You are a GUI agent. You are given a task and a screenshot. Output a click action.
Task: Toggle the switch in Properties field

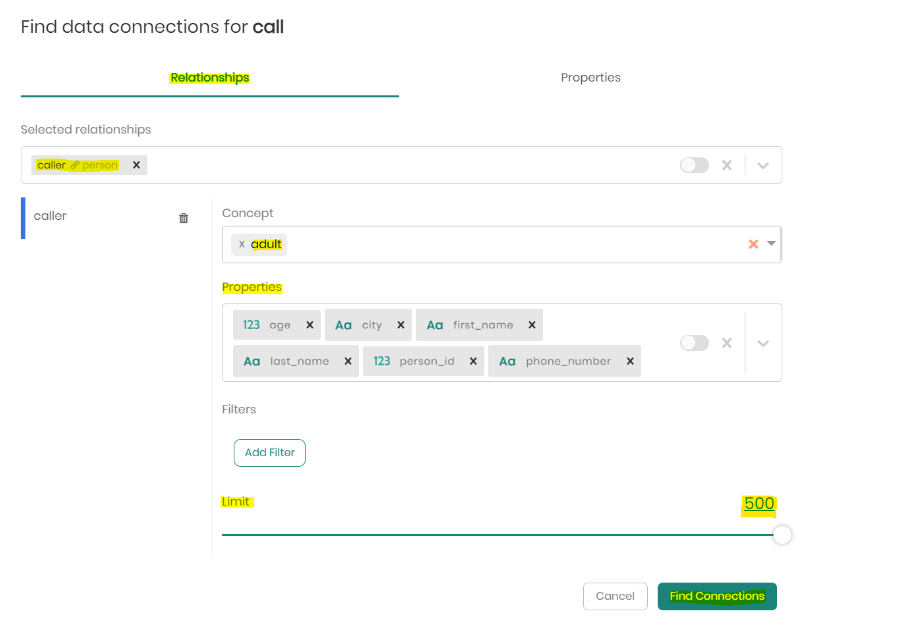tap(694, 343)
